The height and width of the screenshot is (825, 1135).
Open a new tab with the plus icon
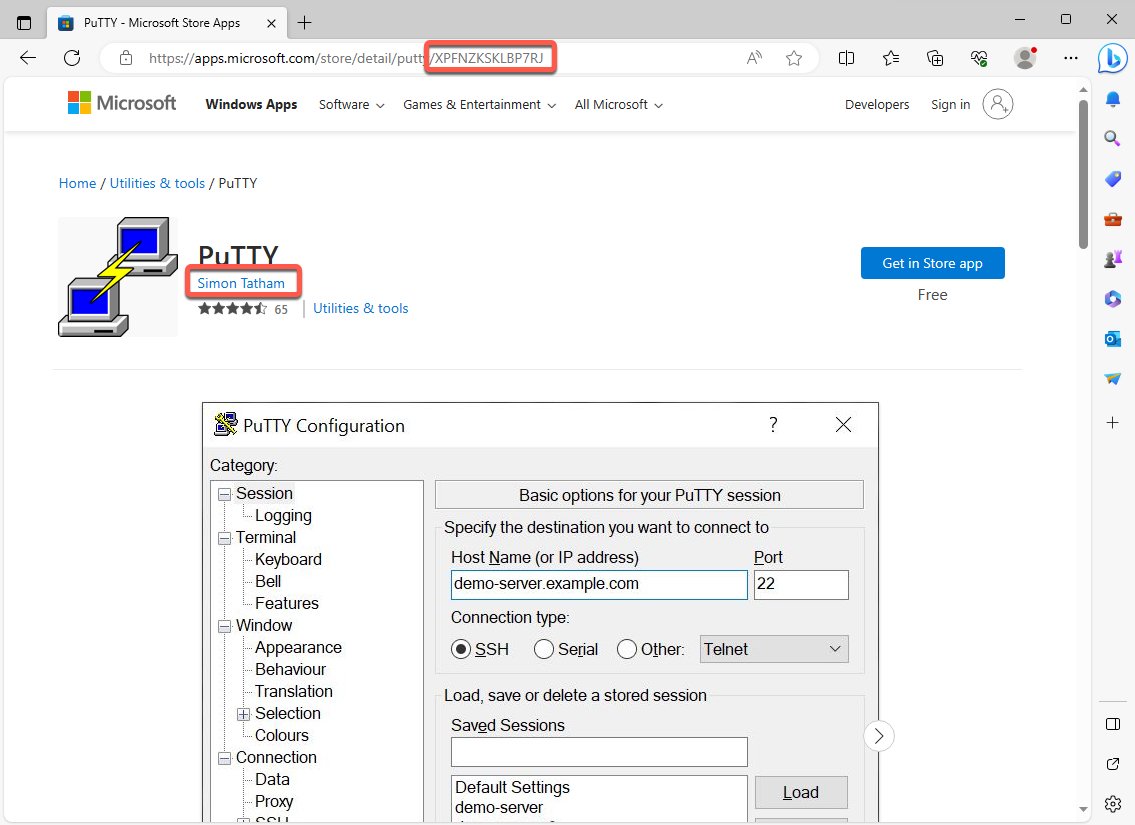pyautogui.click(x=305, y=22)
